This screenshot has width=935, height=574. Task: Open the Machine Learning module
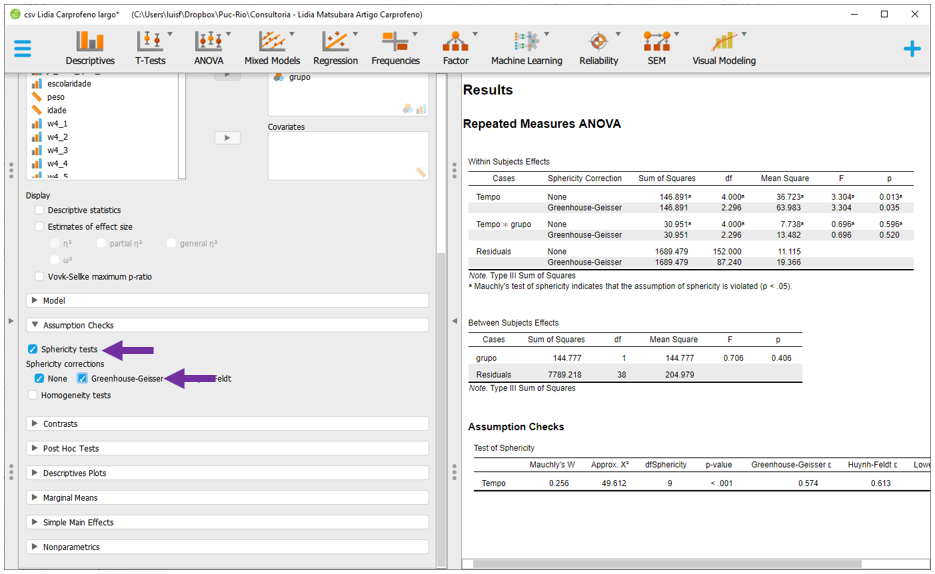[x=526, y=47]
